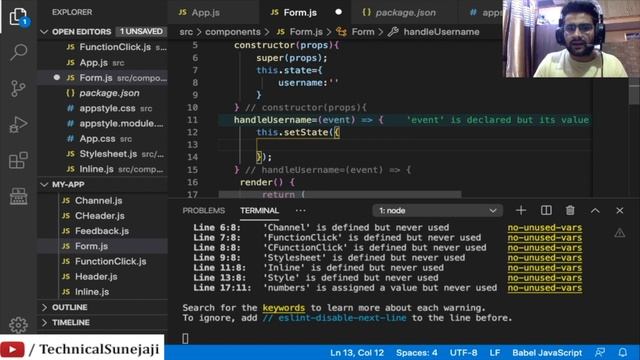Open the PROBLEMS panel tab
This screenshot has height=360, width=640.
pyautogui.click(x=204, y=211)
